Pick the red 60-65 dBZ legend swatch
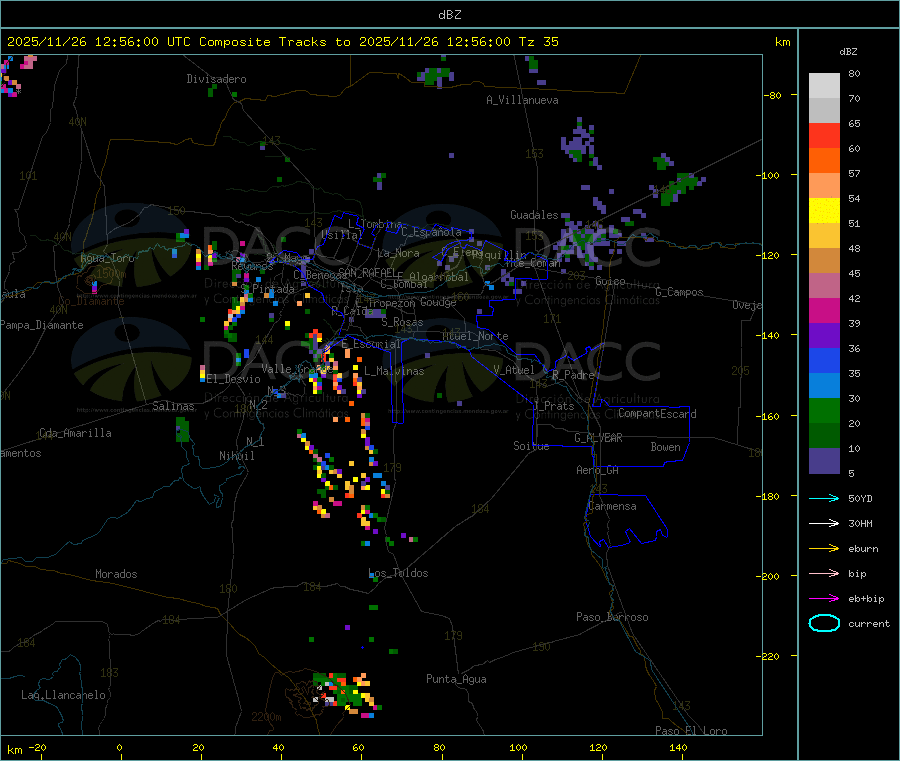 pyautogui.click(x=824, y=135)
